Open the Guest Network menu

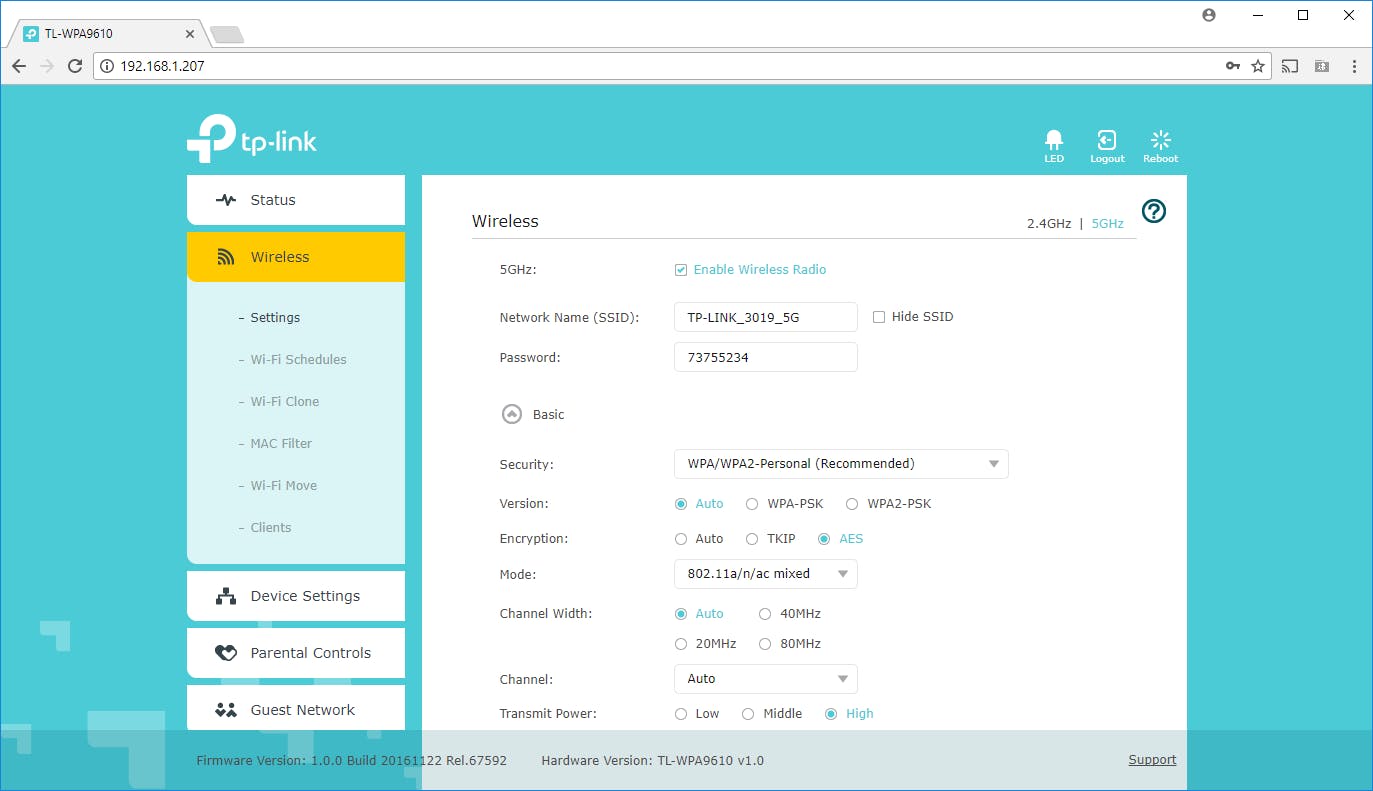pyautogui.click(x=296, y=708)
